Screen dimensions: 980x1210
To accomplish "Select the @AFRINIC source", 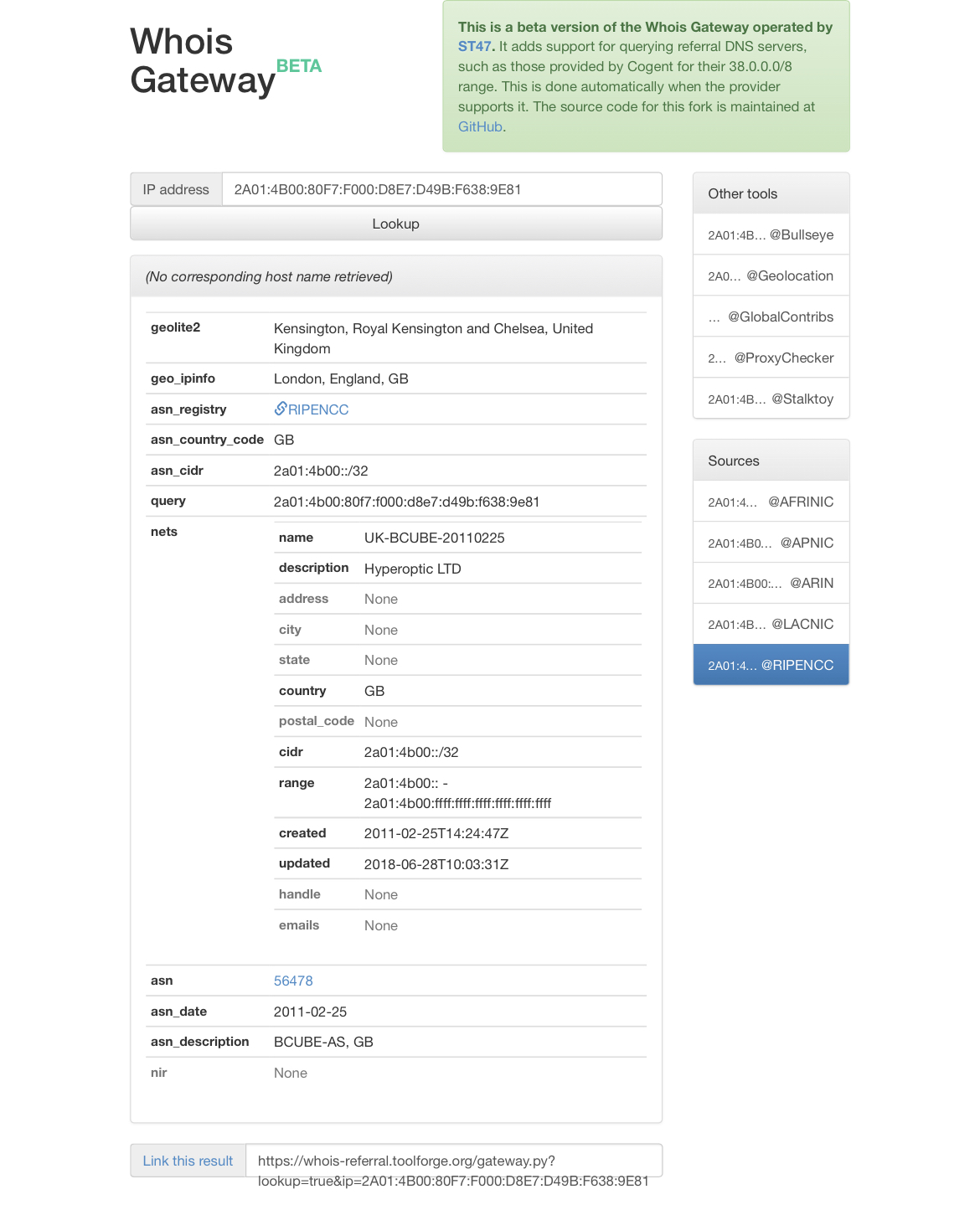I will [771, 502].
